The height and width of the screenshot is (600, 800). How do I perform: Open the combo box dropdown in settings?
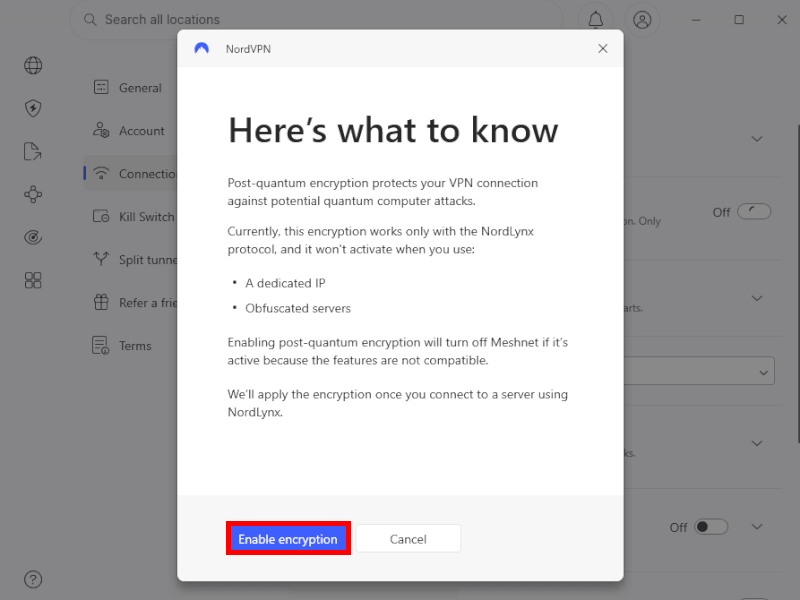click(699, 371)
